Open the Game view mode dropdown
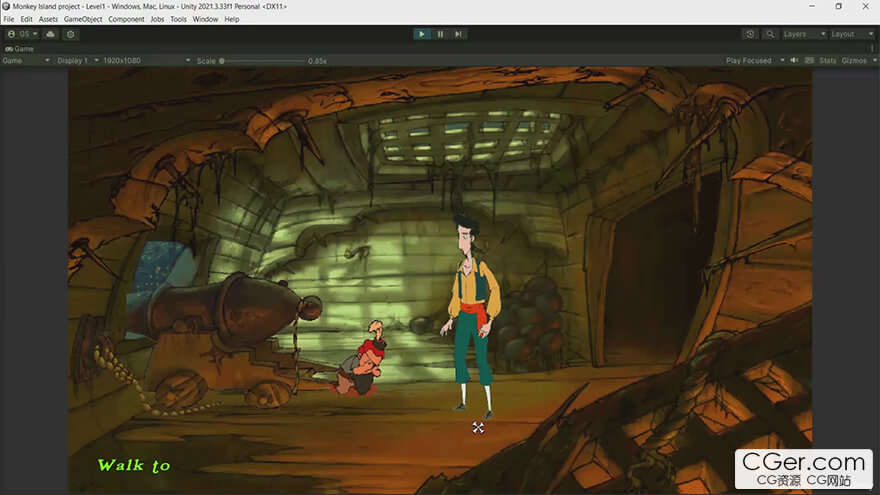The image size is (880, 495). [x=26, y=61]
